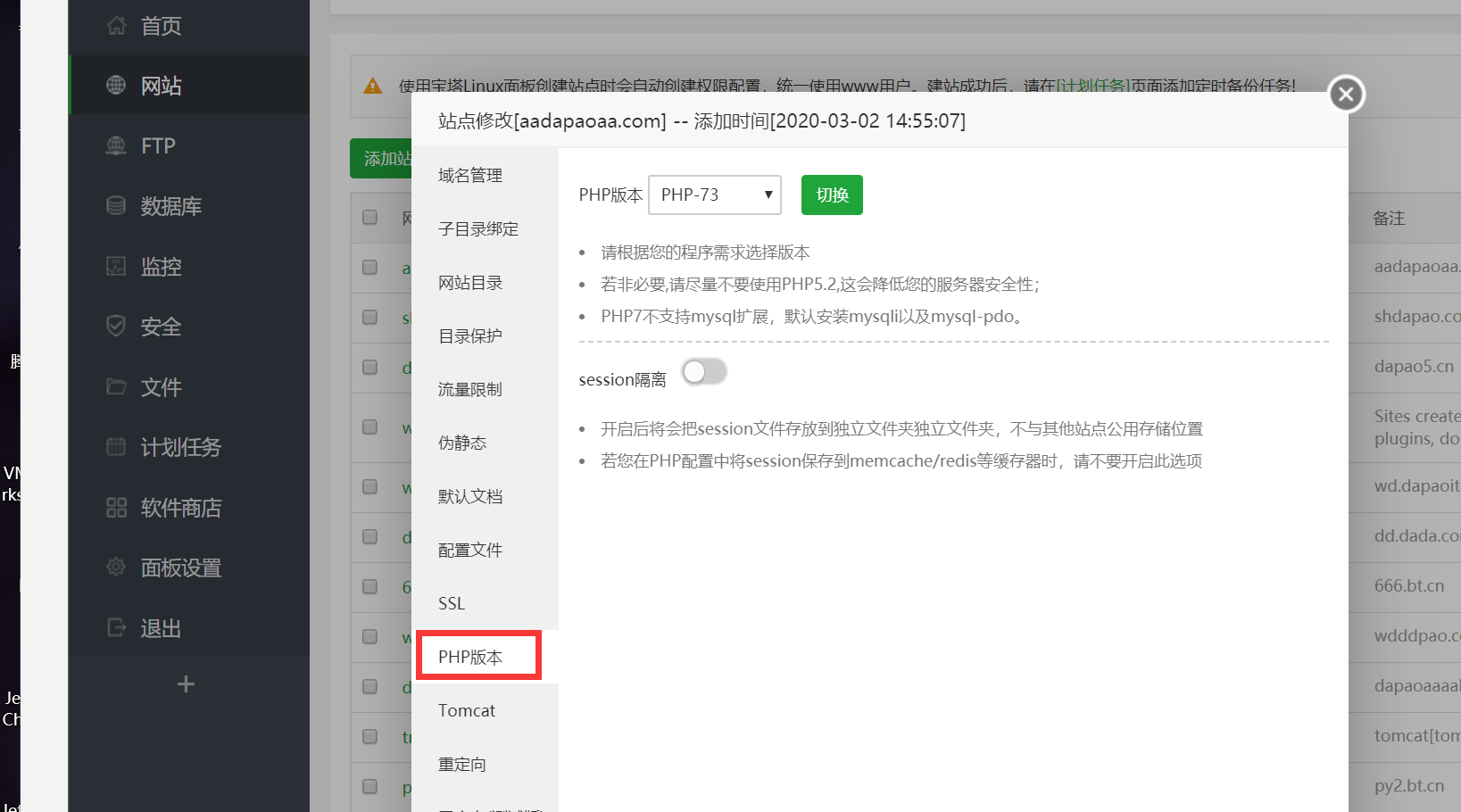Open 监控 monitoring icon
The width and height of the screenshot is (1461, 812).
pyautogui.click(x=116, y=266)
